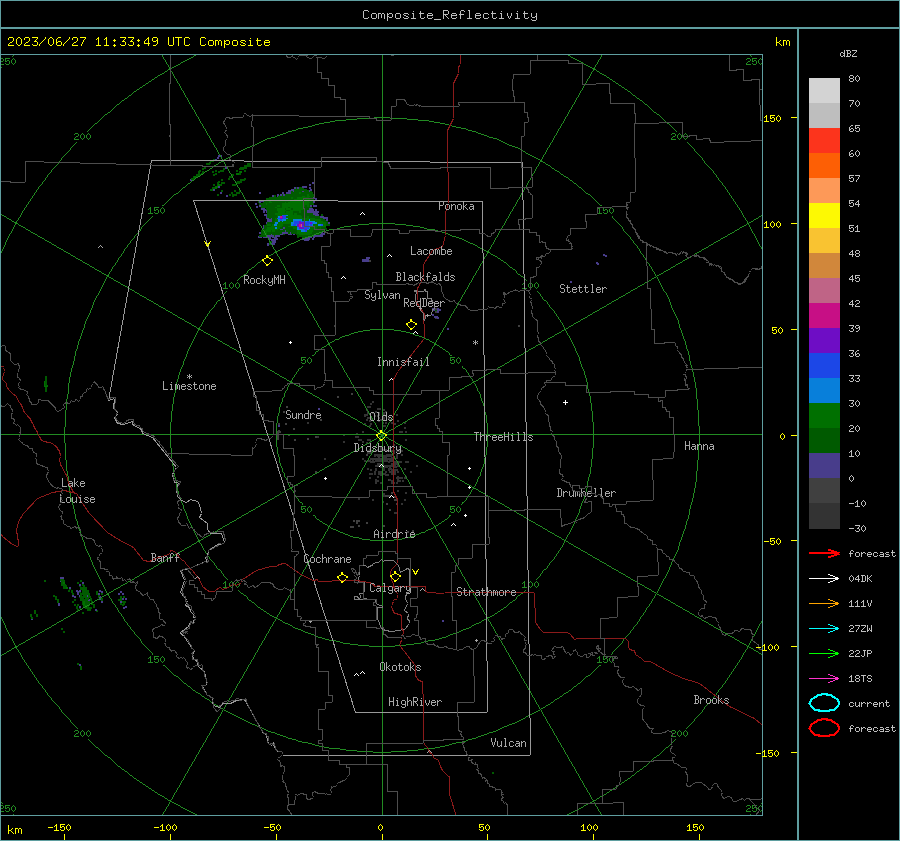Image resolution: width=900 pixels, height=841 pixels.
Task: Click the Didsbury label
Action: (377, 448)
